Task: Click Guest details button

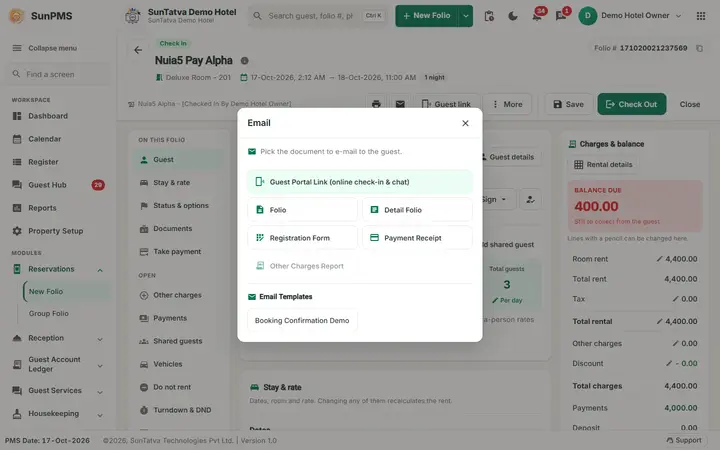Action: point(509,157)
